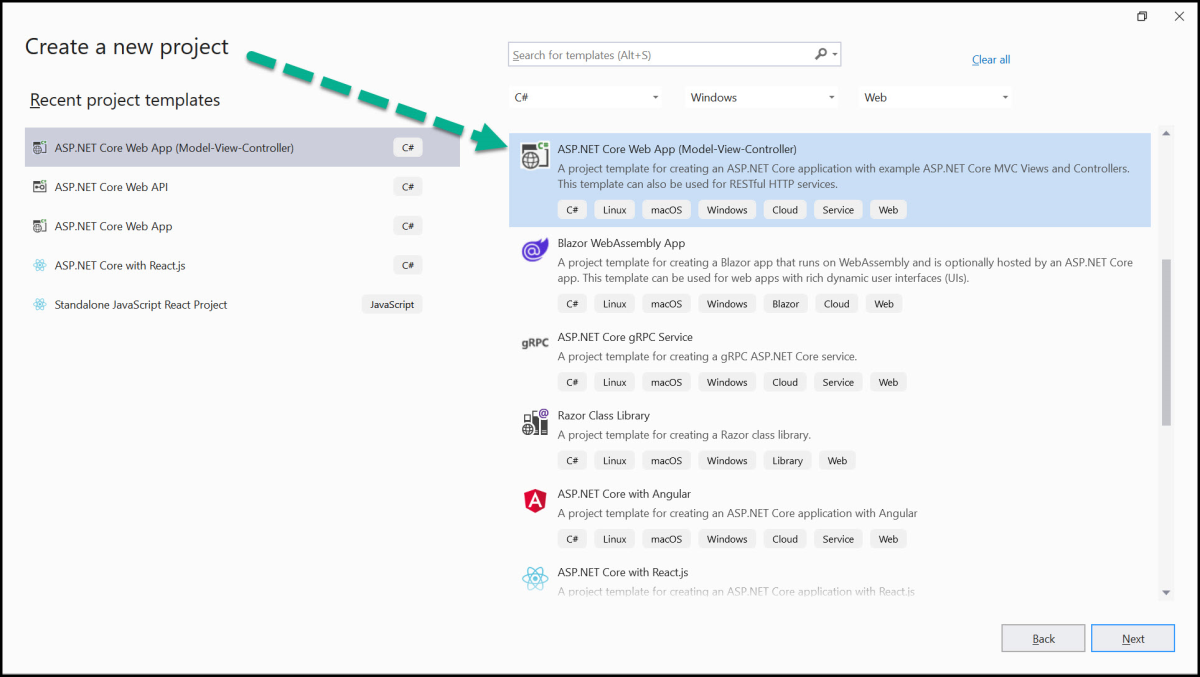This screenshot has width=1200, height=677.
Task: Click scrollbar down arrow in template list
Action: click(x=1166, y=593)
